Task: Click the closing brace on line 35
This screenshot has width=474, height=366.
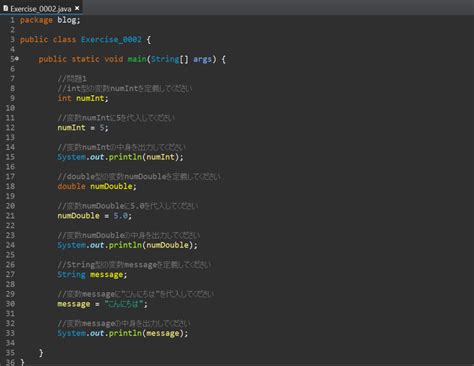Action: coord(41,353)
